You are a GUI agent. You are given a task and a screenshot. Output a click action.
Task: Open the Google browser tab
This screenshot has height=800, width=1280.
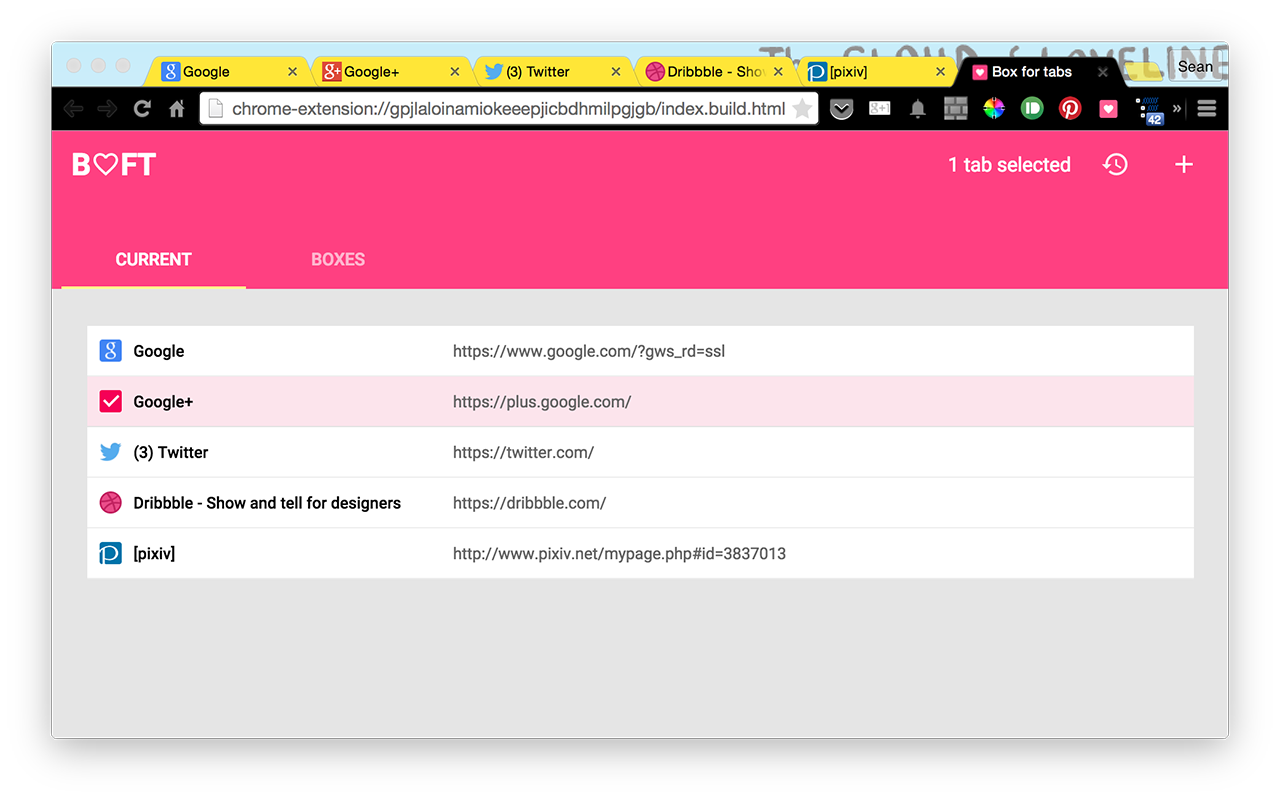coord(228,72)
